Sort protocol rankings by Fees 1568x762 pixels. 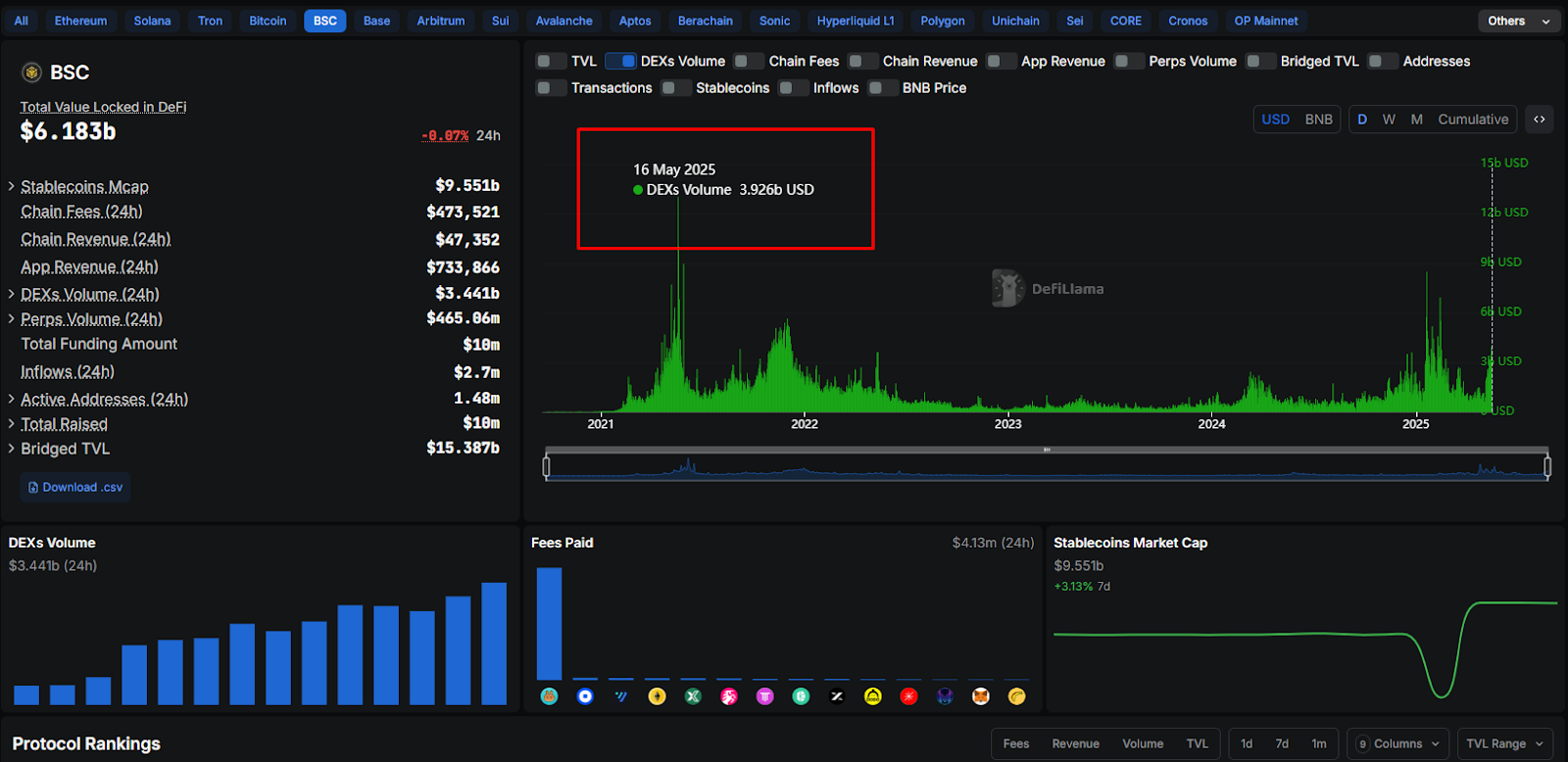coord(1016,744)
